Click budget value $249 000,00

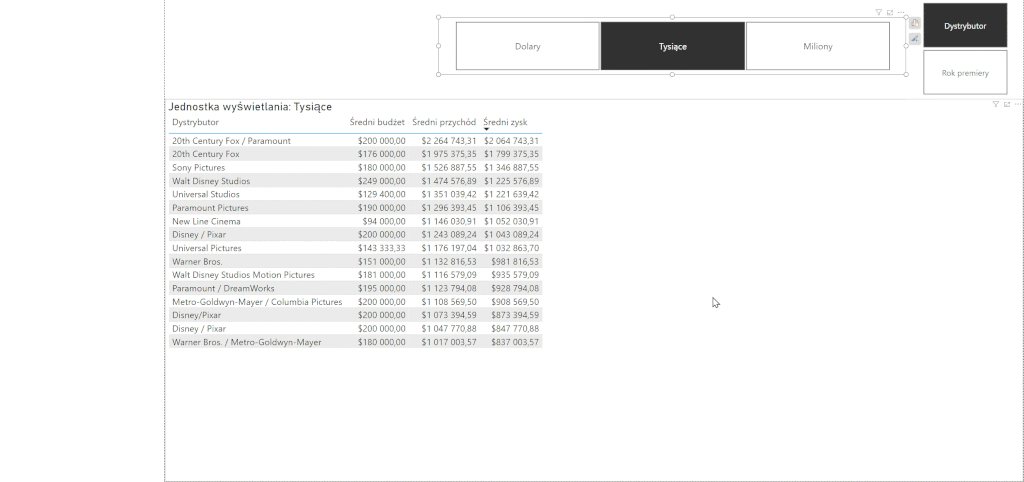(381, 181)
